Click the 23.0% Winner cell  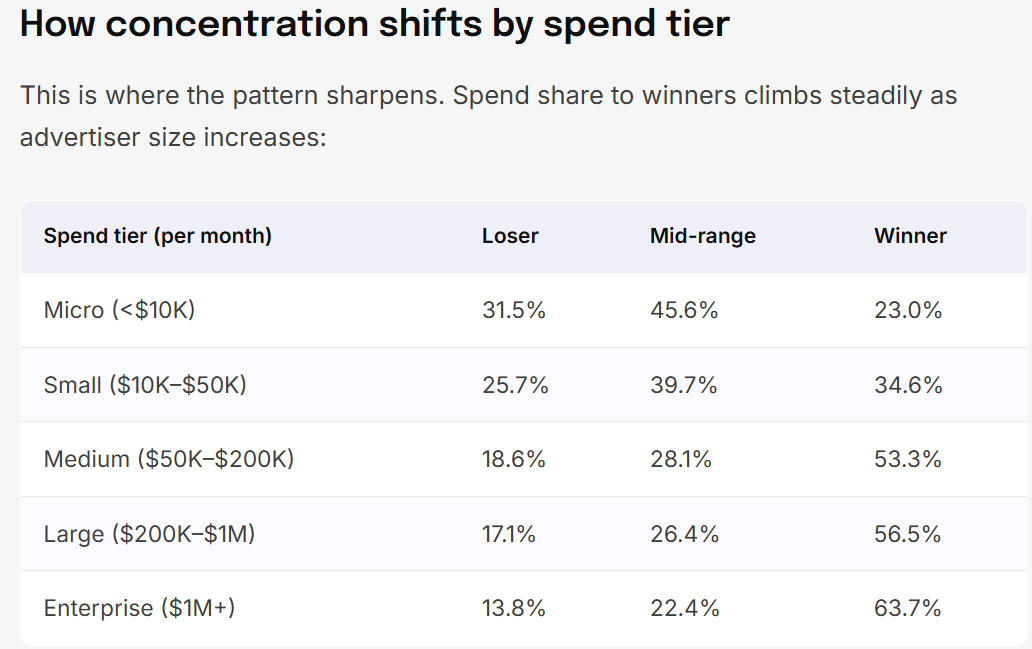coord(908,310)
